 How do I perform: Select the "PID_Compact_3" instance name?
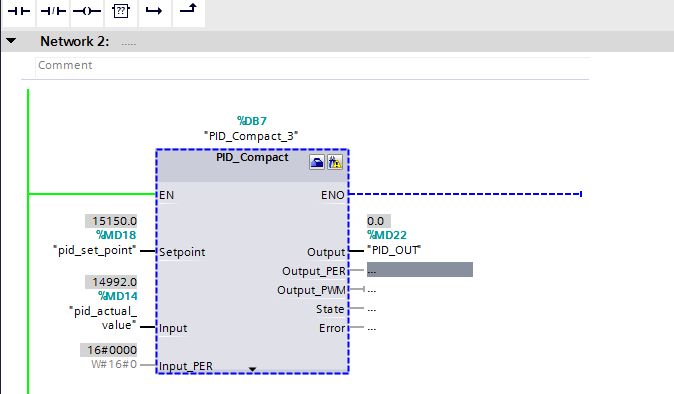coord(251,136)
